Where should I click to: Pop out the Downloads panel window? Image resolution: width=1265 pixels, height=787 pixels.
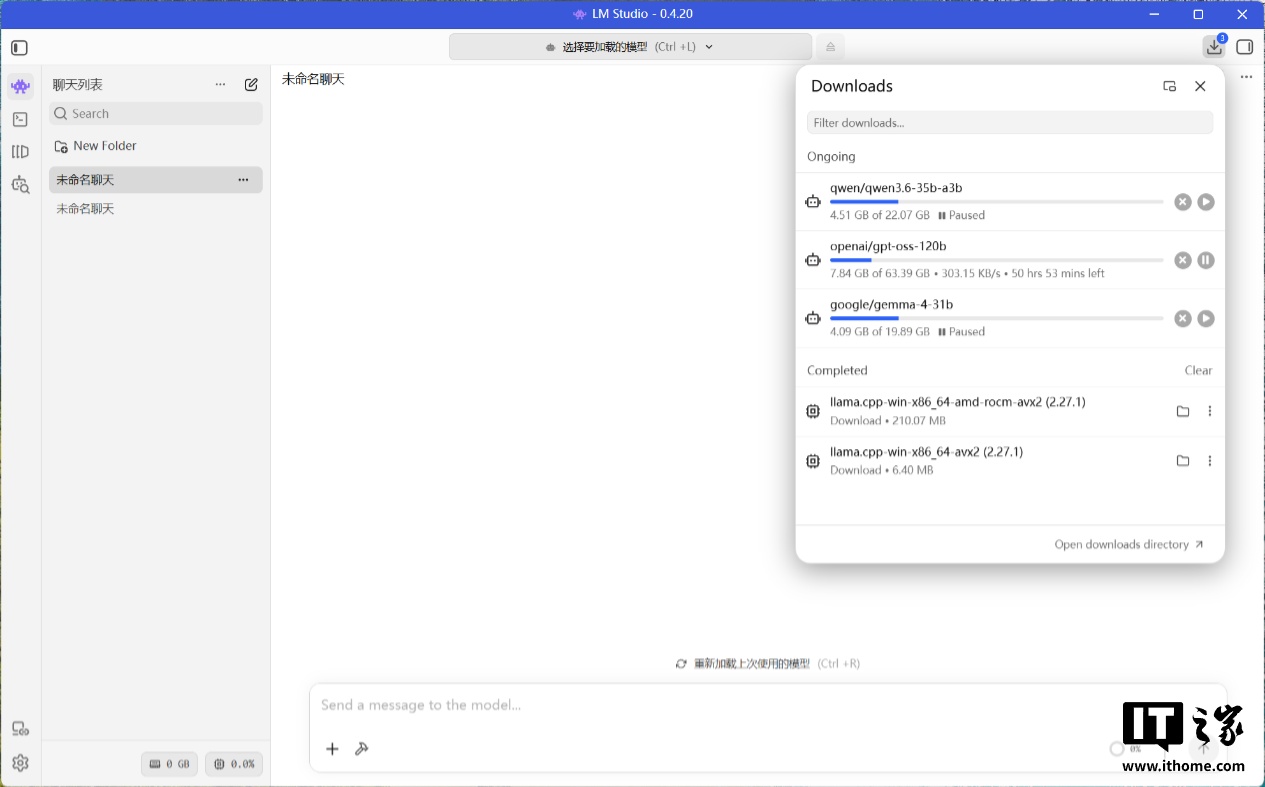tap(1170, 86)
